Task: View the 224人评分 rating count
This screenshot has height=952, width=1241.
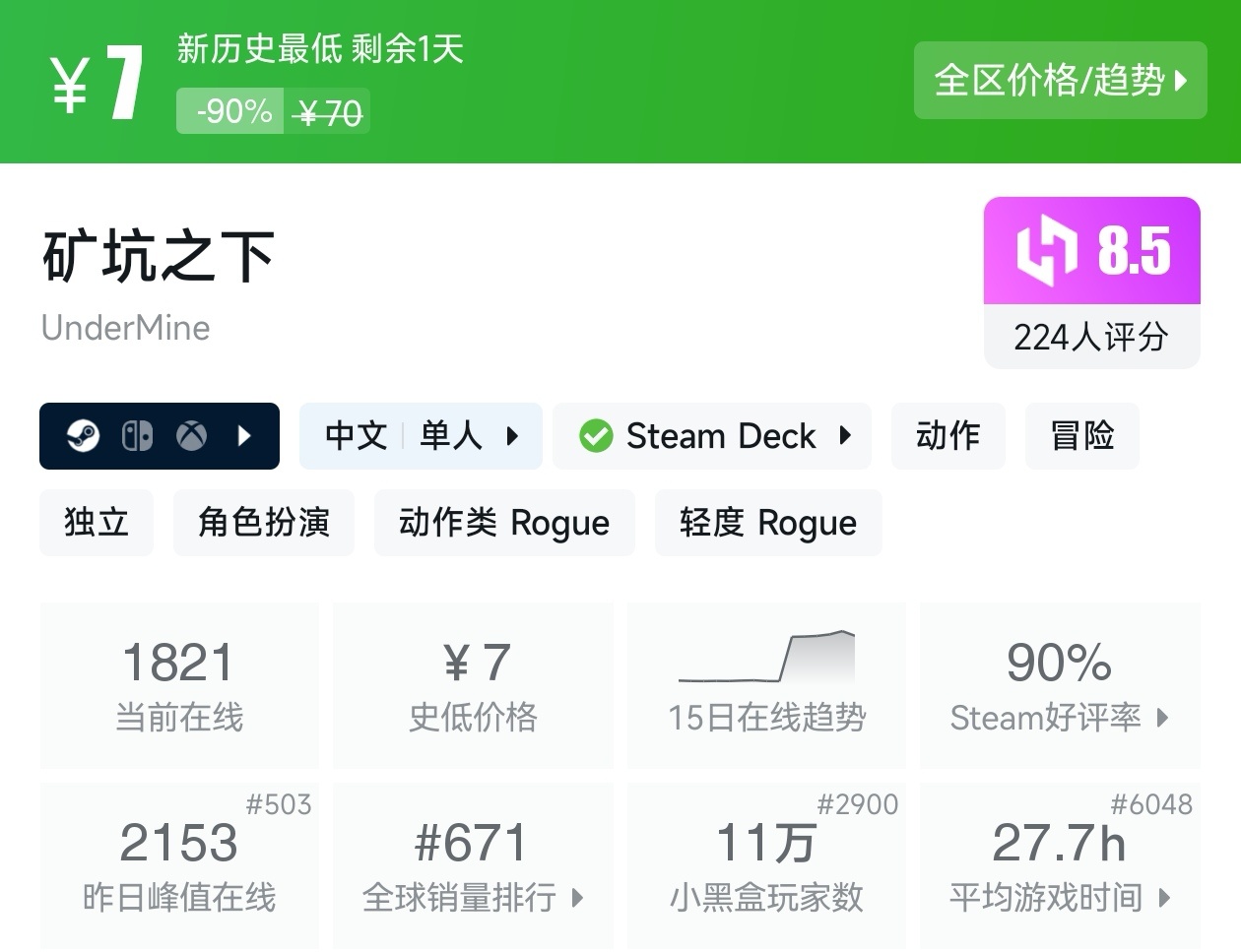Action: click(x=1091, y=337)
